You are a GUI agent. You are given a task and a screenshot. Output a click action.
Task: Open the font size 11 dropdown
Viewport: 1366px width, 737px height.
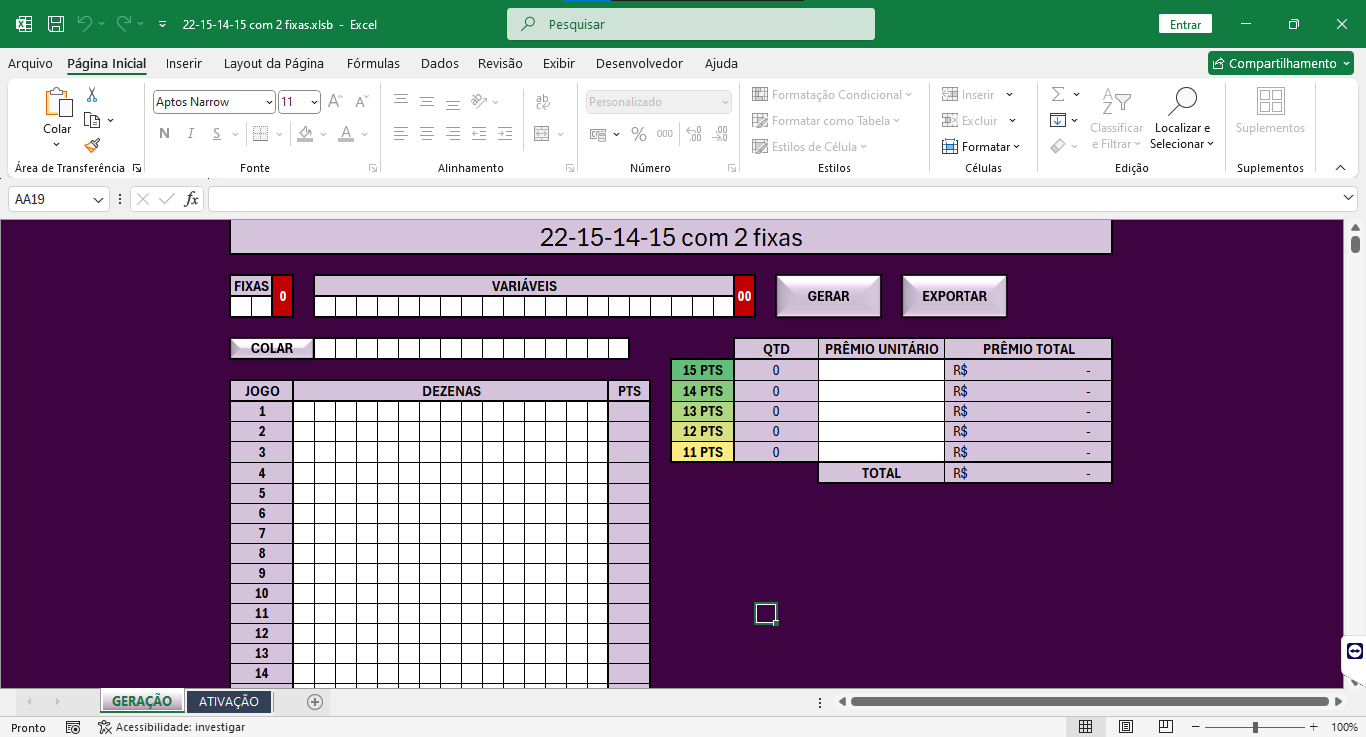tap(314, 102)
